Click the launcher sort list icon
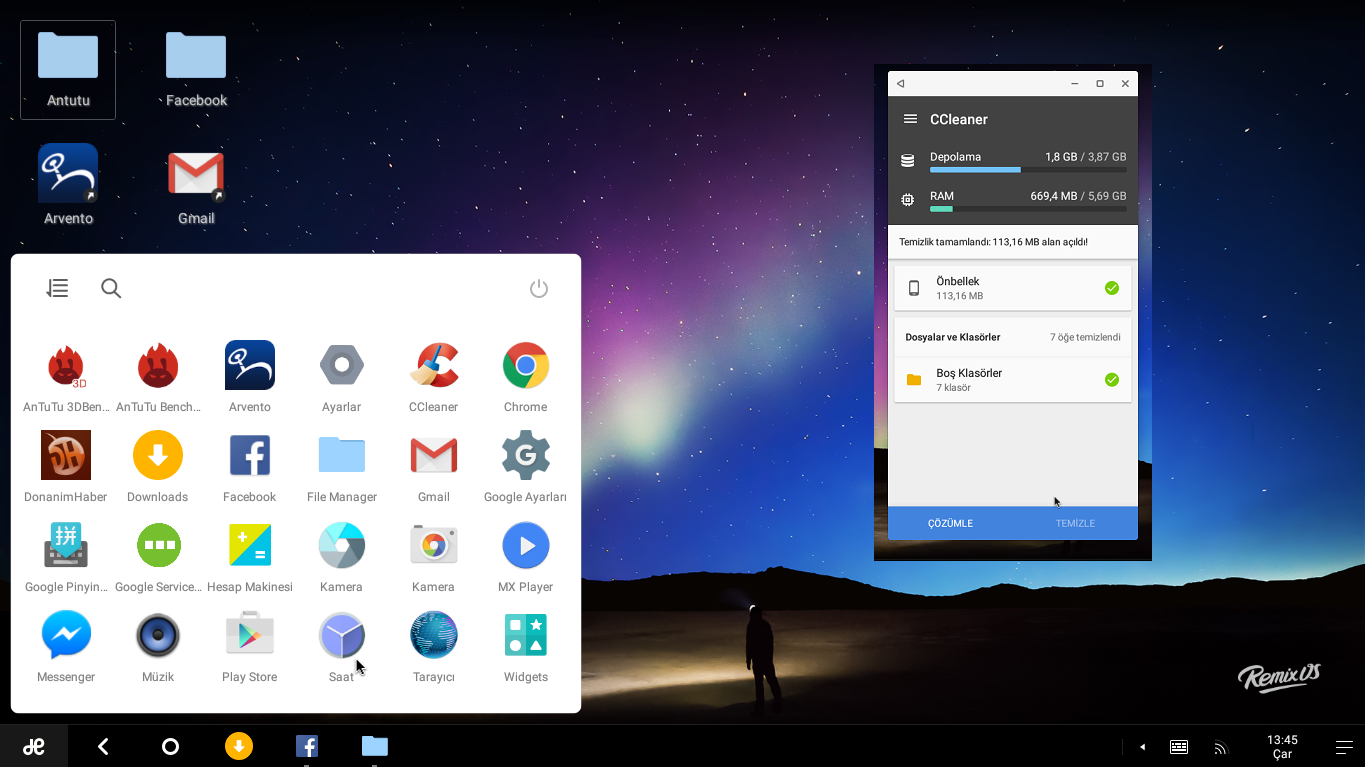Image resolution: width=1365 pixels, height=767 pixels. 58,288
